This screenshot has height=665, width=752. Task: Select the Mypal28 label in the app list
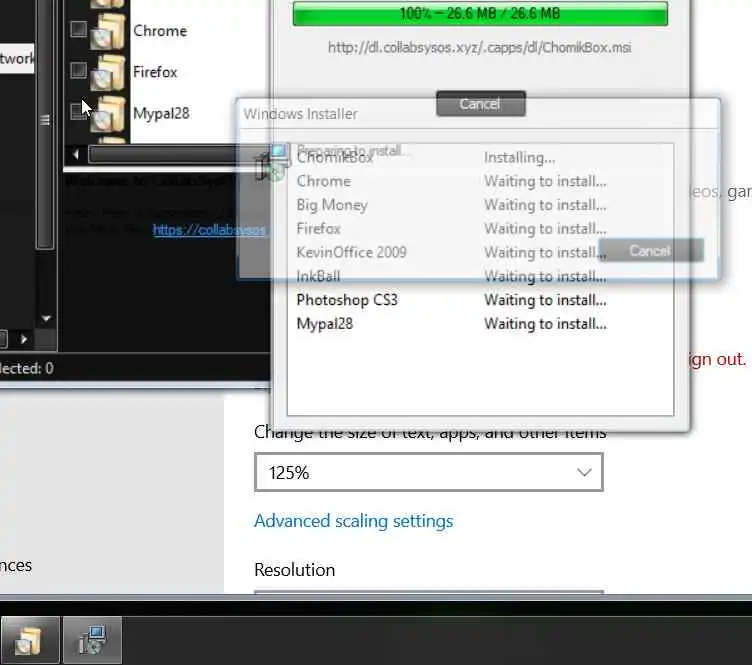click(x=161, y=114)
